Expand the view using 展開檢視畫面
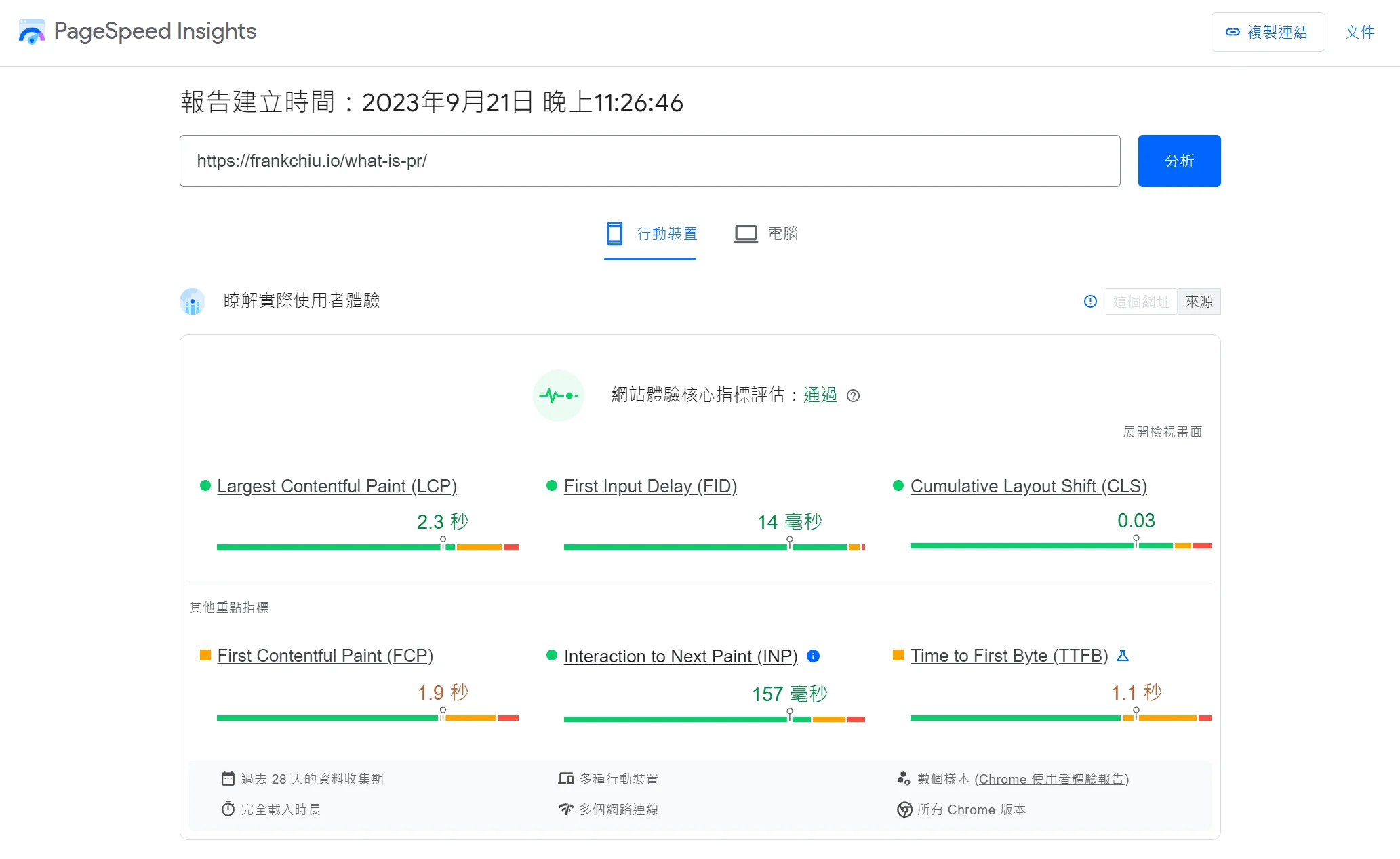The height and width of the screenshot is (859, 1400). coord(1162,432)
